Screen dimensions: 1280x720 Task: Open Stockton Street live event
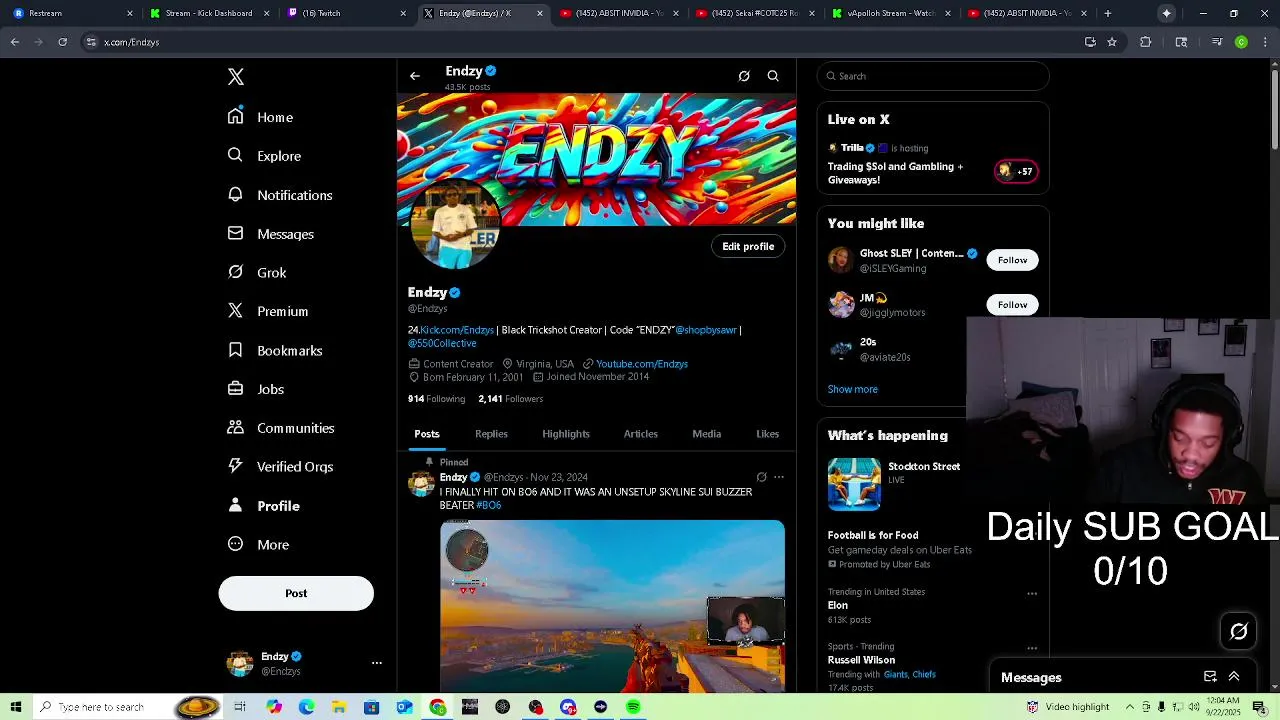(895, 484)
